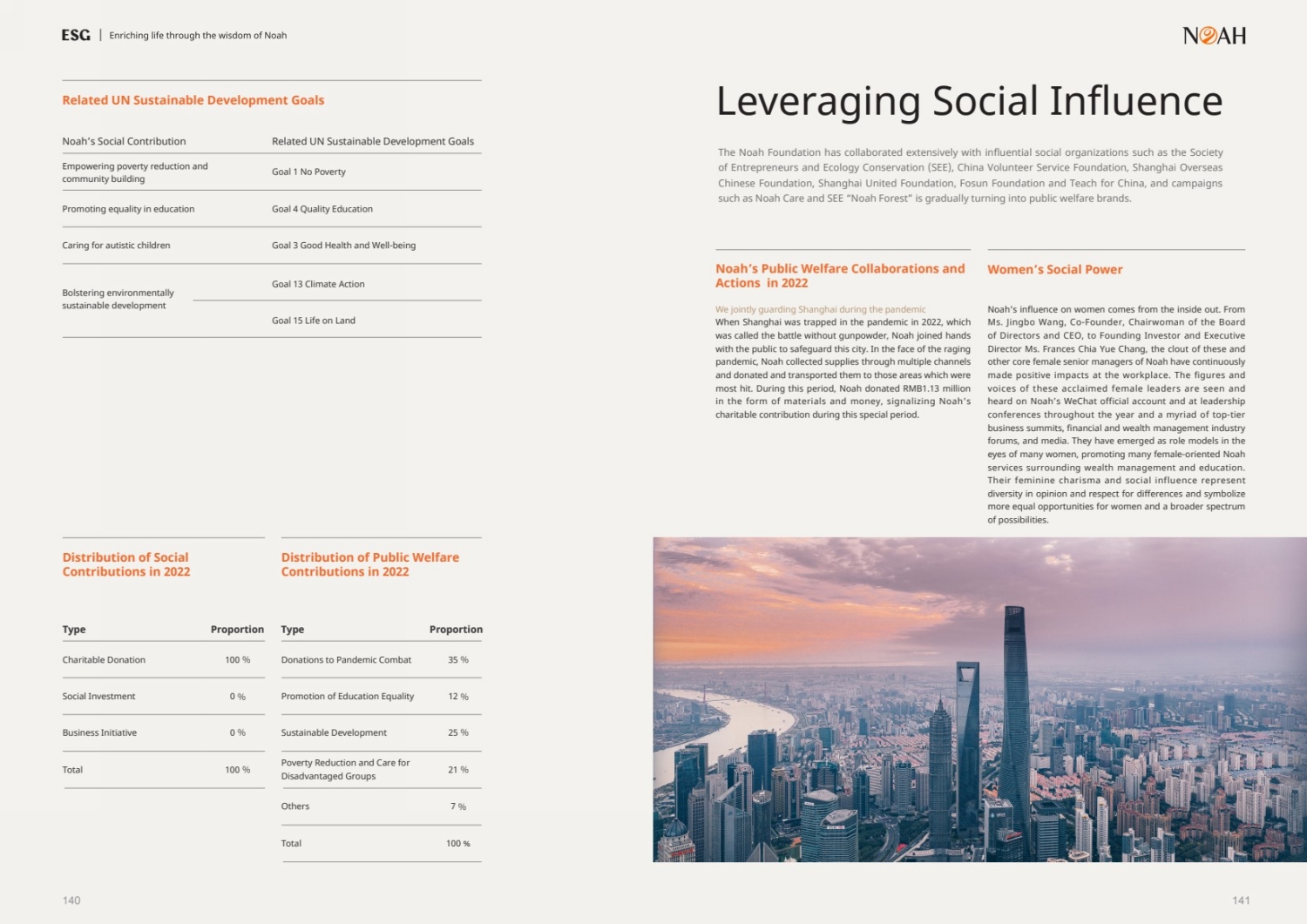Image resolution: width=1307 pixels, height=924 pixels.
Task: Click 'Distribution of Public Welfare Contributions in 2022' heading
Action: coord(369,564)
